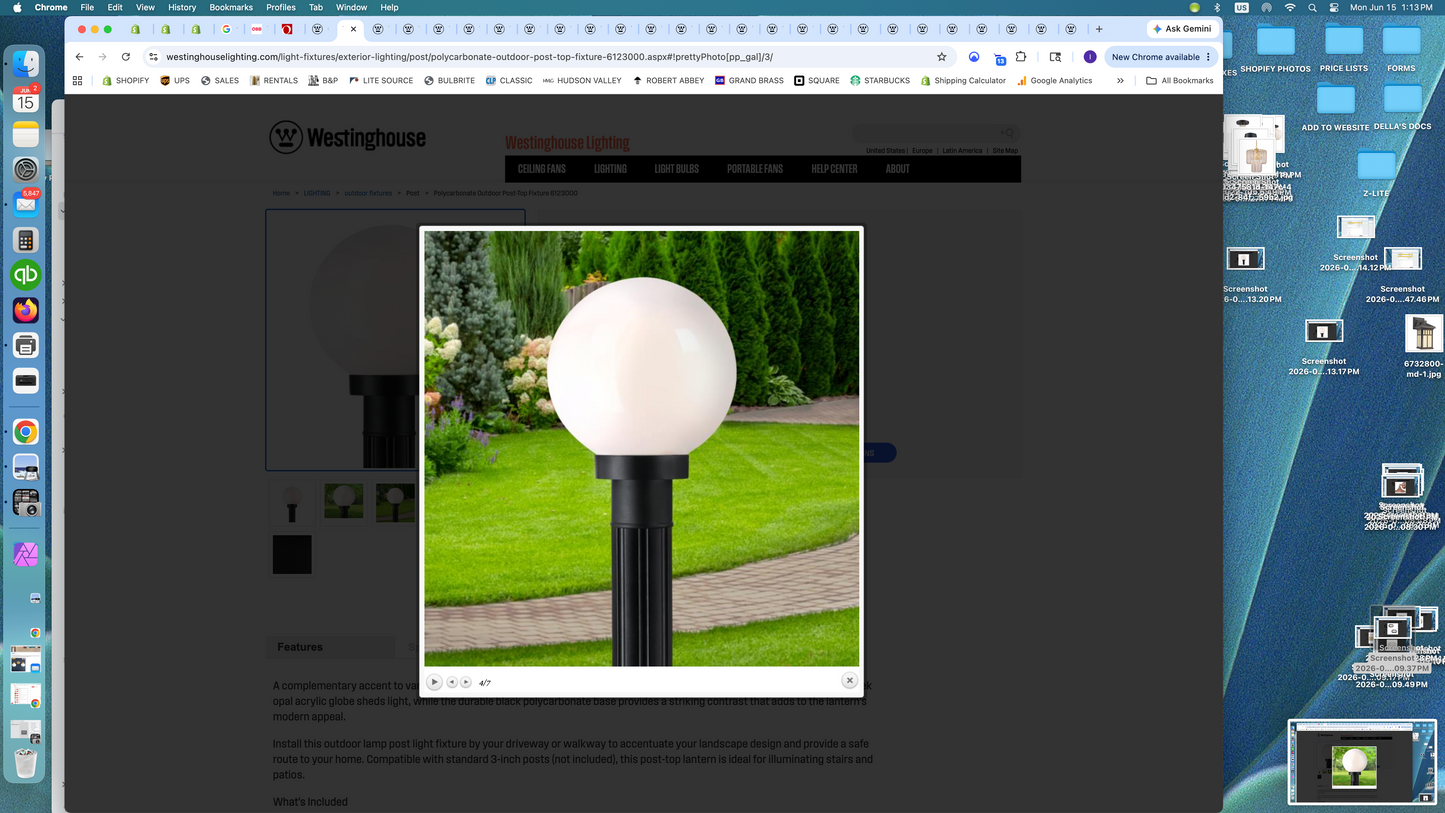1445x813 pixels.
Task: Launch Calculator from the Dock
Action: (26, 240)
